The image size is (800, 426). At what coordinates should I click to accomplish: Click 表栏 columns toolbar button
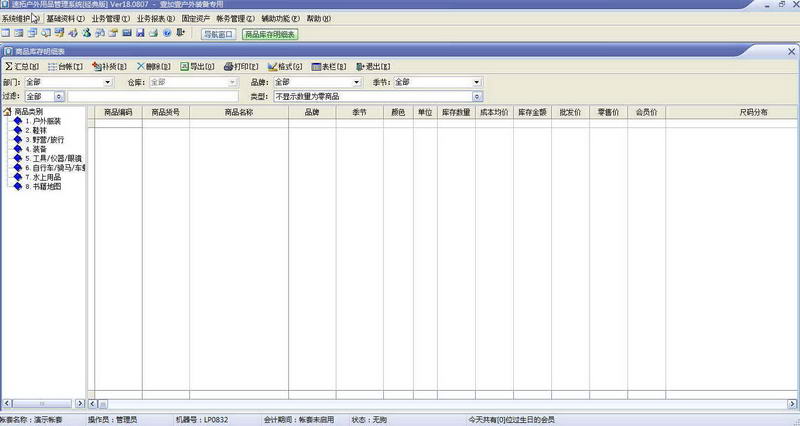[329, 66]
